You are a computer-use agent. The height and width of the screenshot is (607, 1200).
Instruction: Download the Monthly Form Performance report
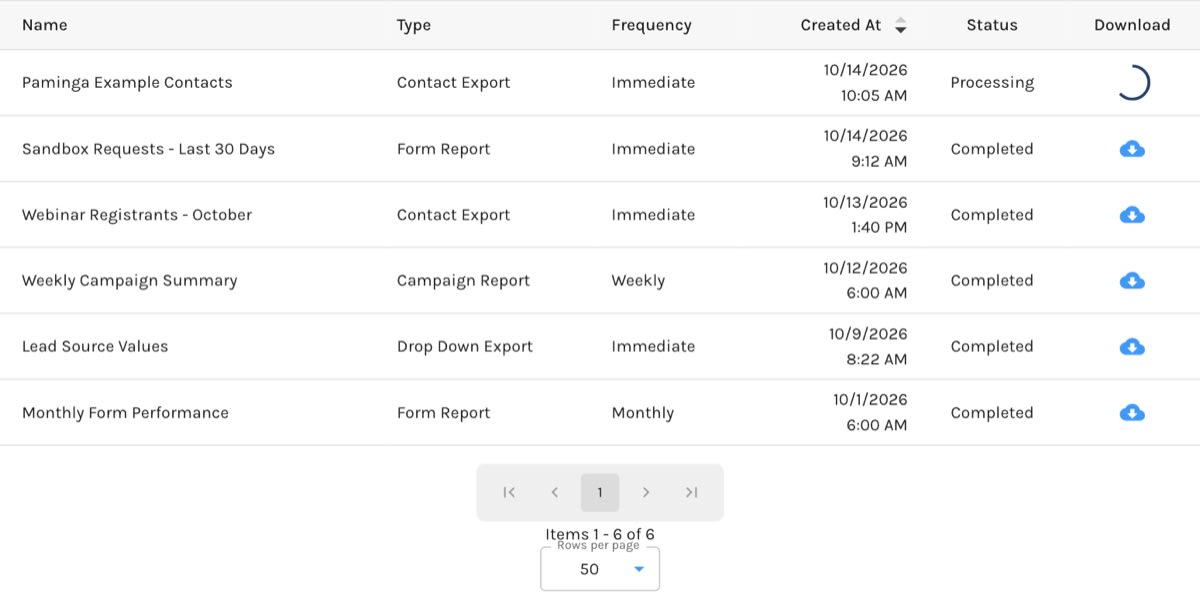point(1132,413)
